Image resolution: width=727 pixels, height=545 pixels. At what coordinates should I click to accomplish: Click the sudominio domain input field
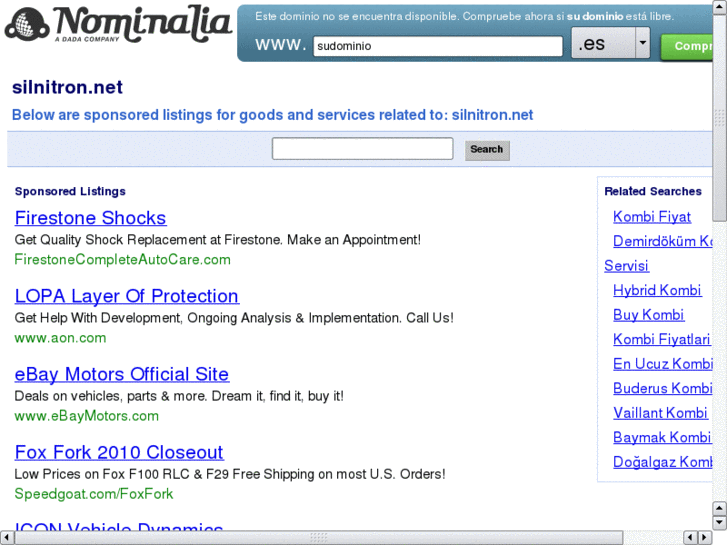[x=438, y=46]
